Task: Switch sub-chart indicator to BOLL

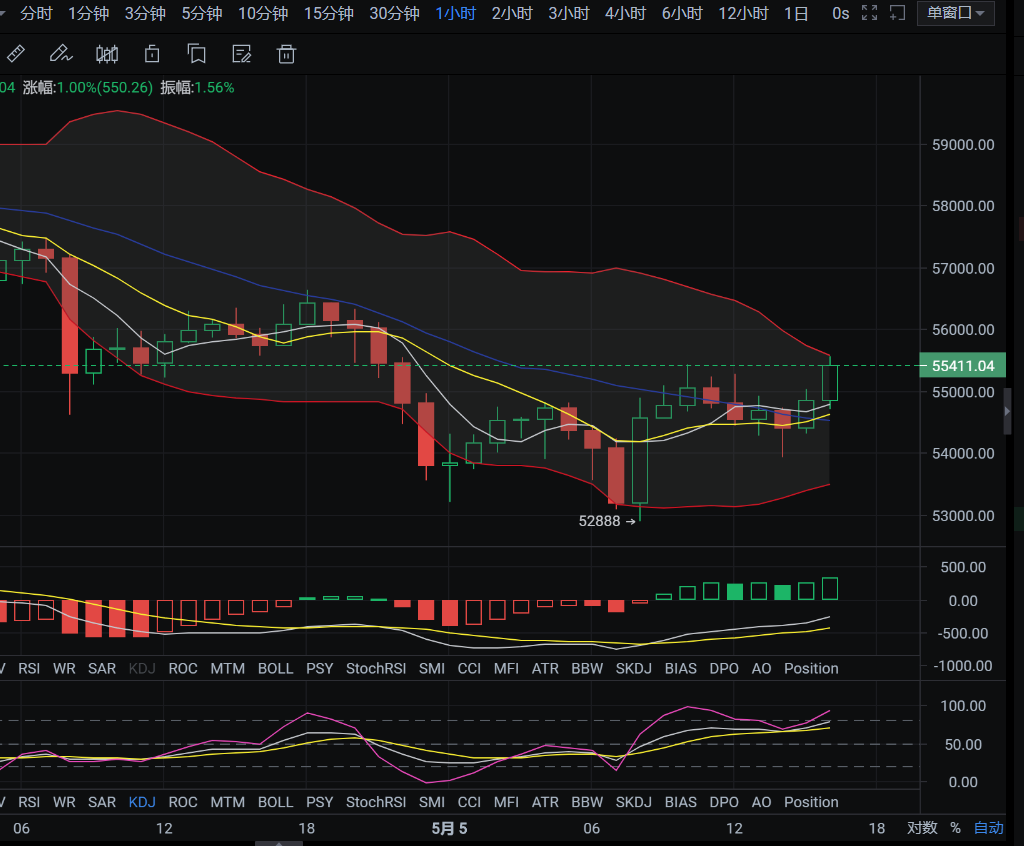Action: 275,668
